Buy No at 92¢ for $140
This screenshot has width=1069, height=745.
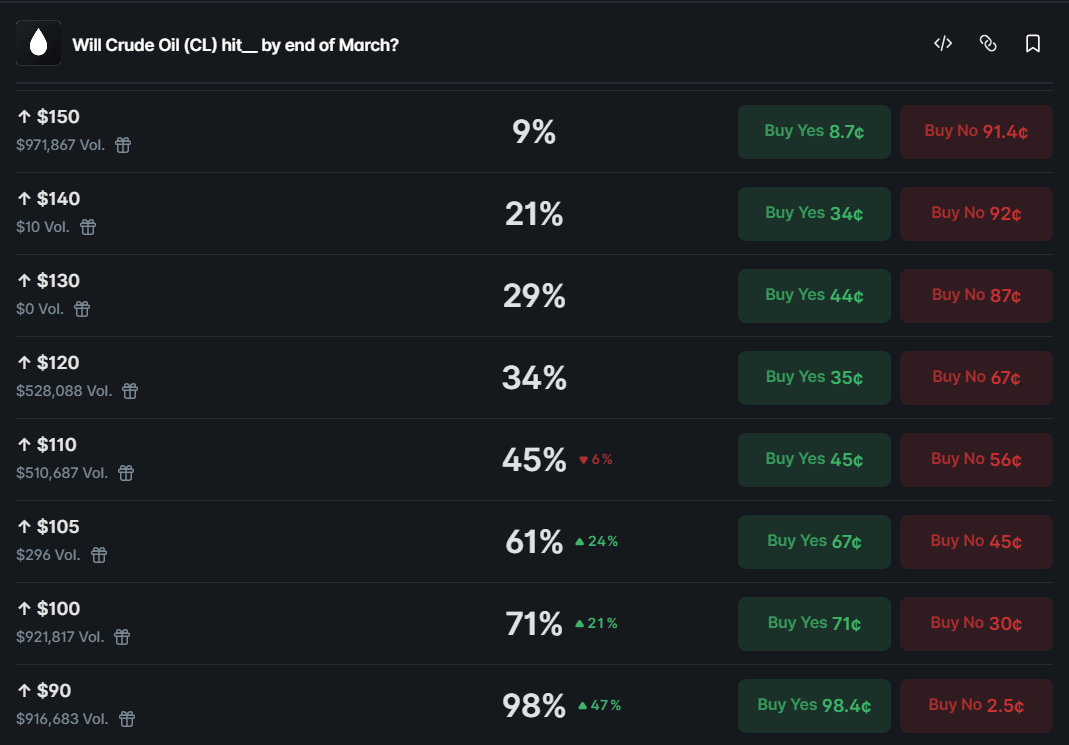[x=976, y=213]
